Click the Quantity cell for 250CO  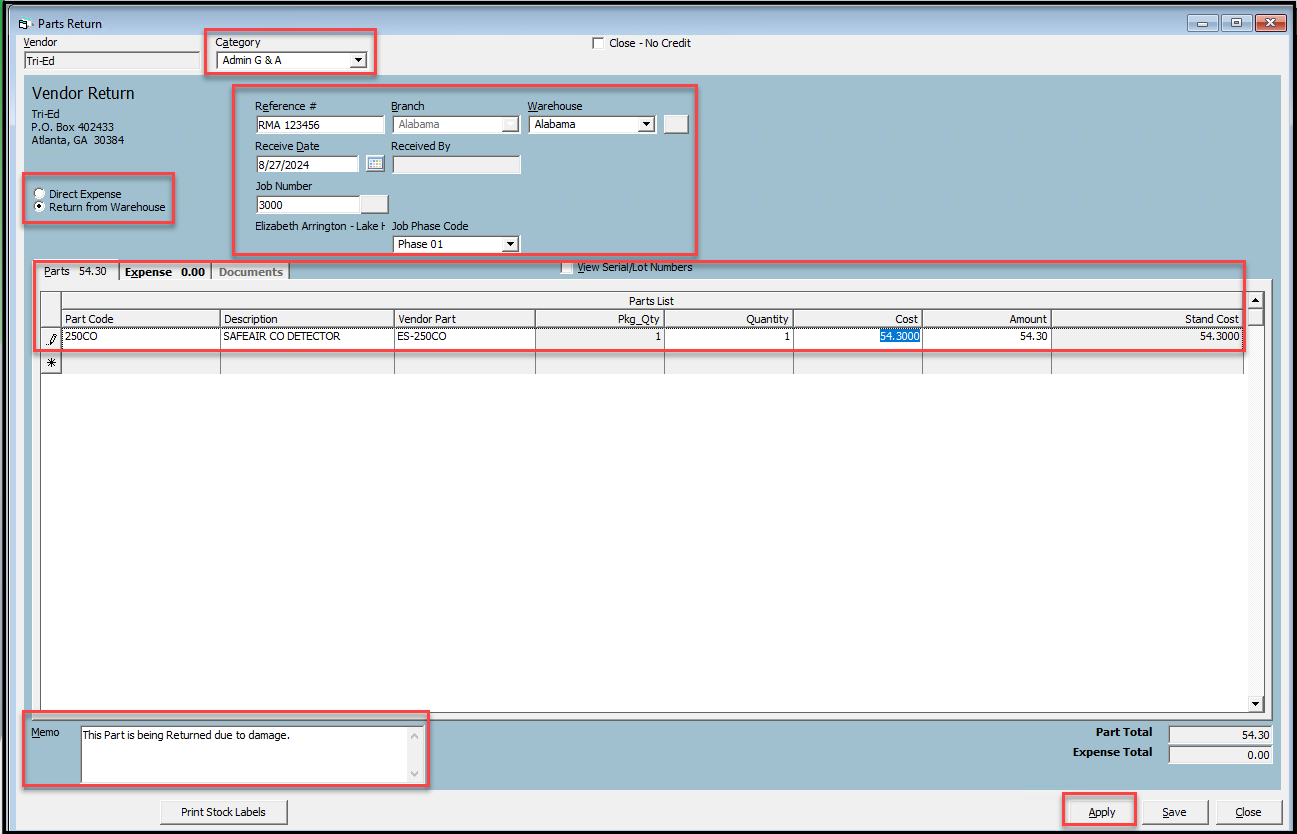(729, 337)
